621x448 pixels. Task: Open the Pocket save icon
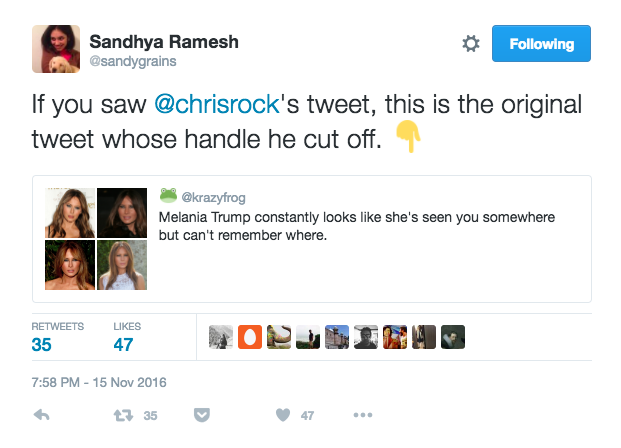coord(202,415)
